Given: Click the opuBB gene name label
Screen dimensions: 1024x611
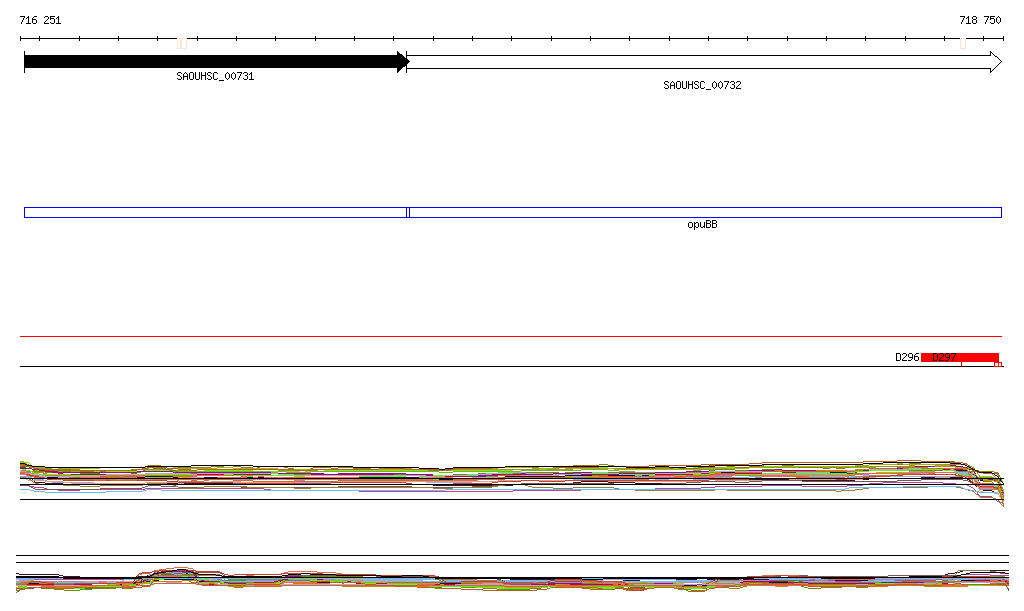Looking at the screenshot, I should pyautogui.click(x=702, y=224).
